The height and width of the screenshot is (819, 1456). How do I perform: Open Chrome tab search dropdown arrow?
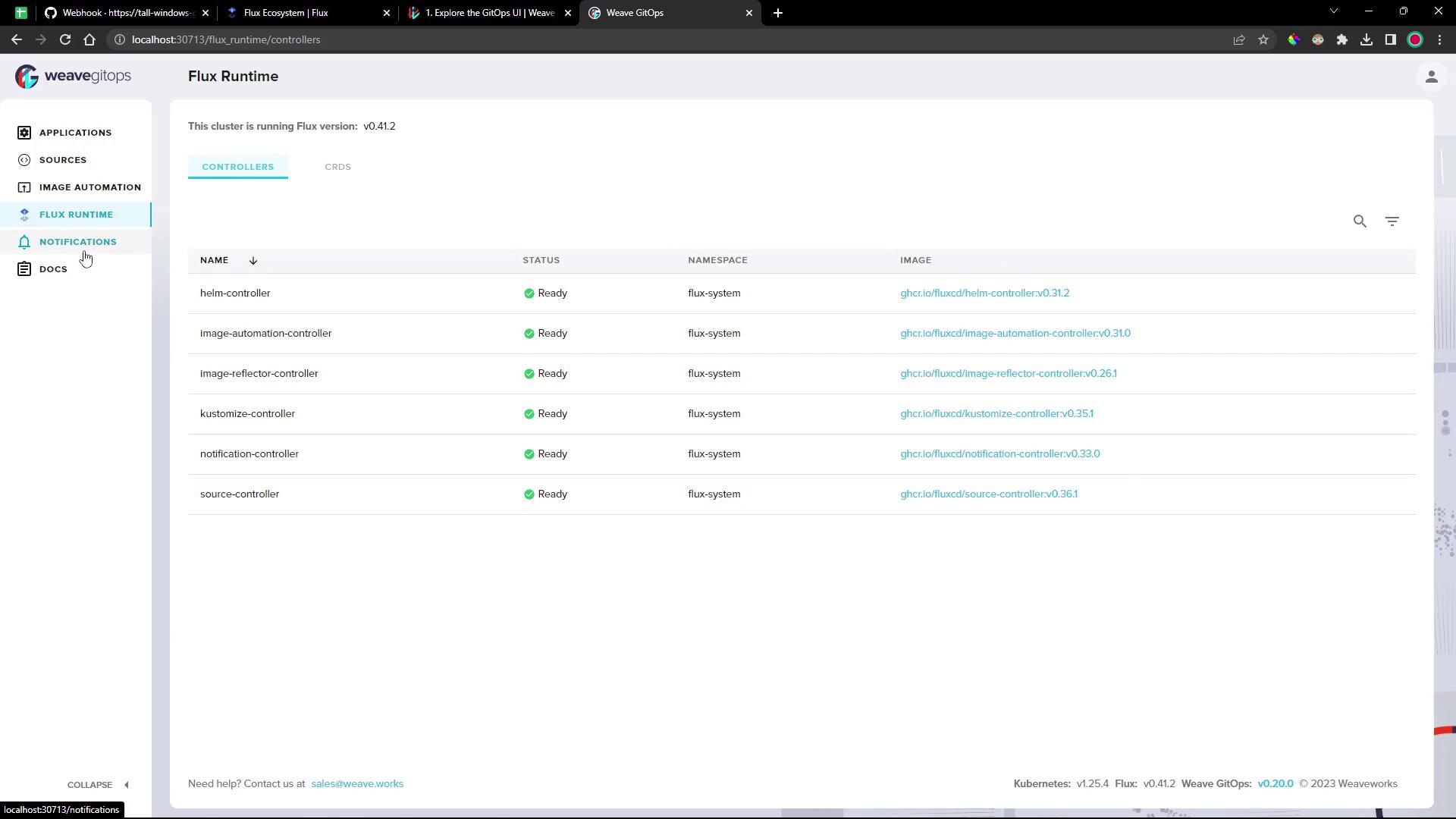[1333, 12]
